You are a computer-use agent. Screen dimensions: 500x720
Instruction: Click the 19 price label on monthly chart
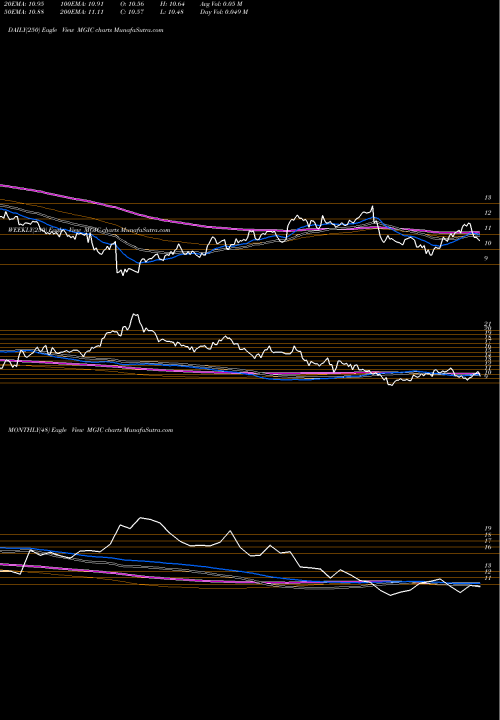pyautogui.click(x=488, y=529)
